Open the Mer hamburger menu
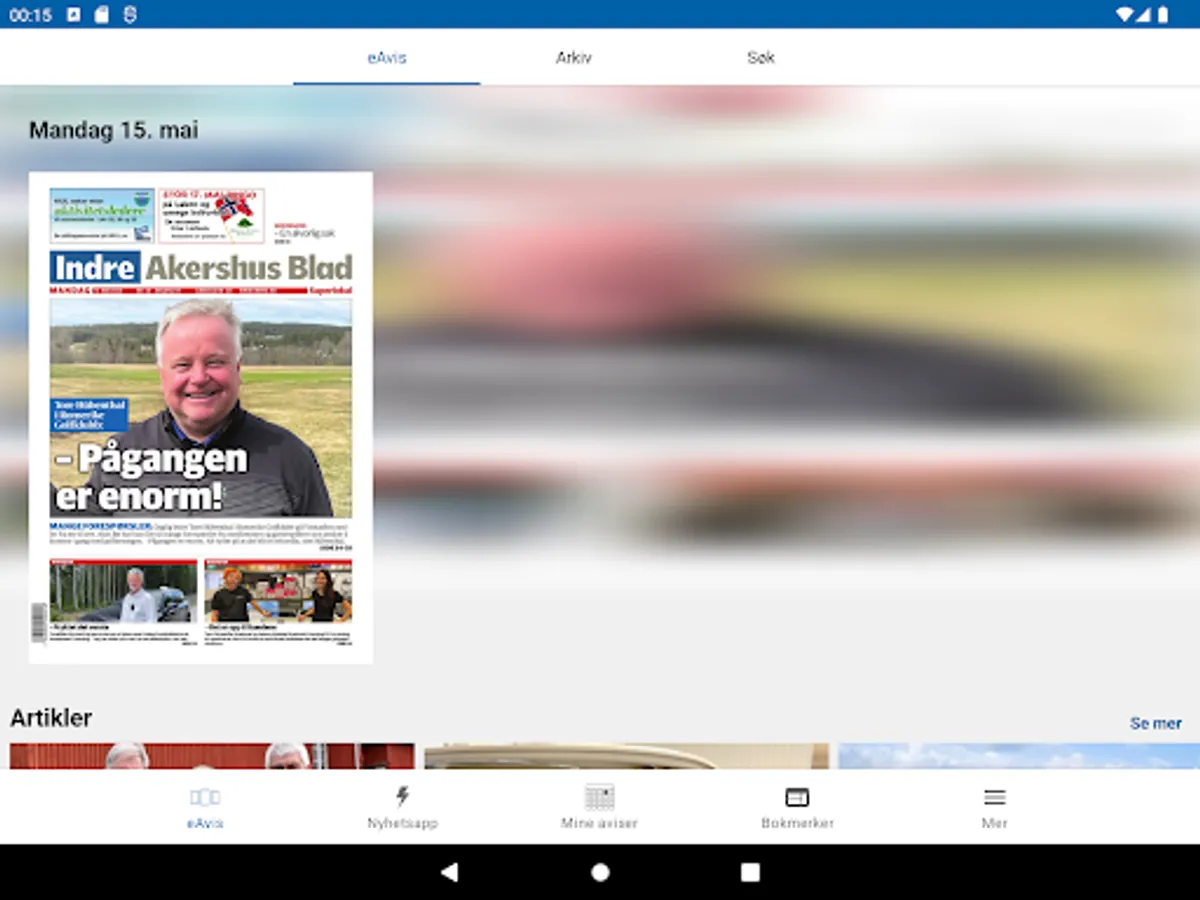 994,797
